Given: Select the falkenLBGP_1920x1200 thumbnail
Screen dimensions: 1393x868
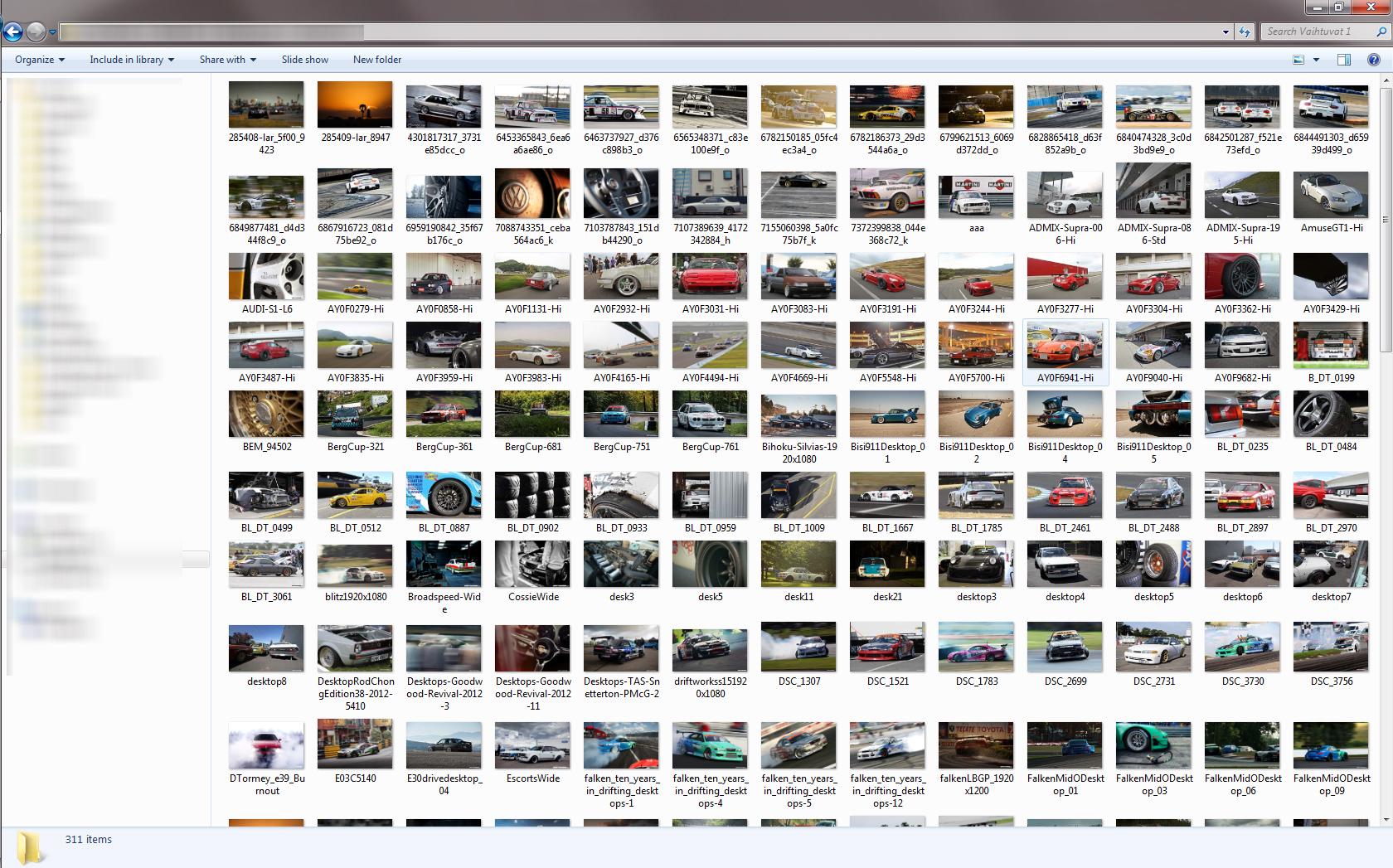Looking at the screenshot, I should pos(976,745).
